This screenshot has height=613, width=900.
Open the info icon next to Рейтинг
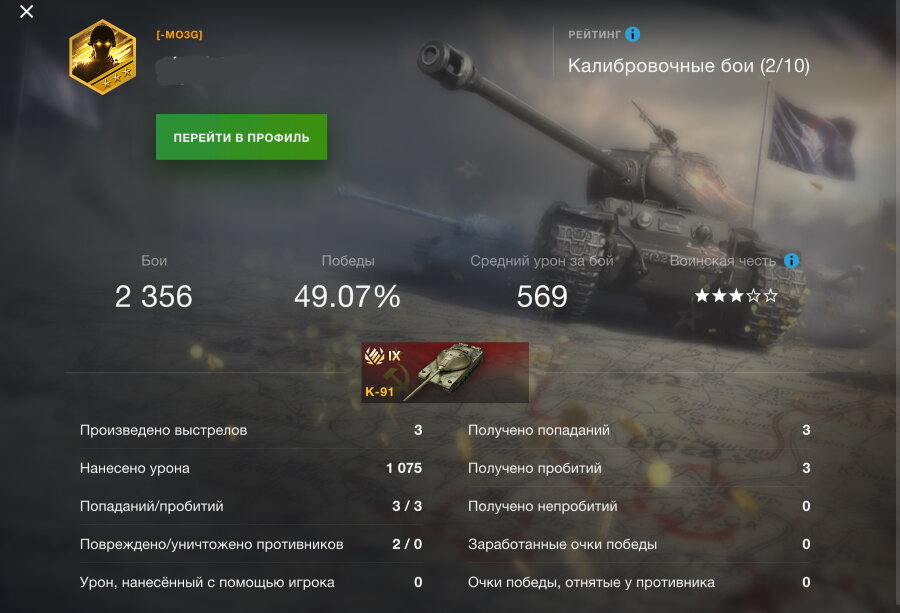[633, 34]
